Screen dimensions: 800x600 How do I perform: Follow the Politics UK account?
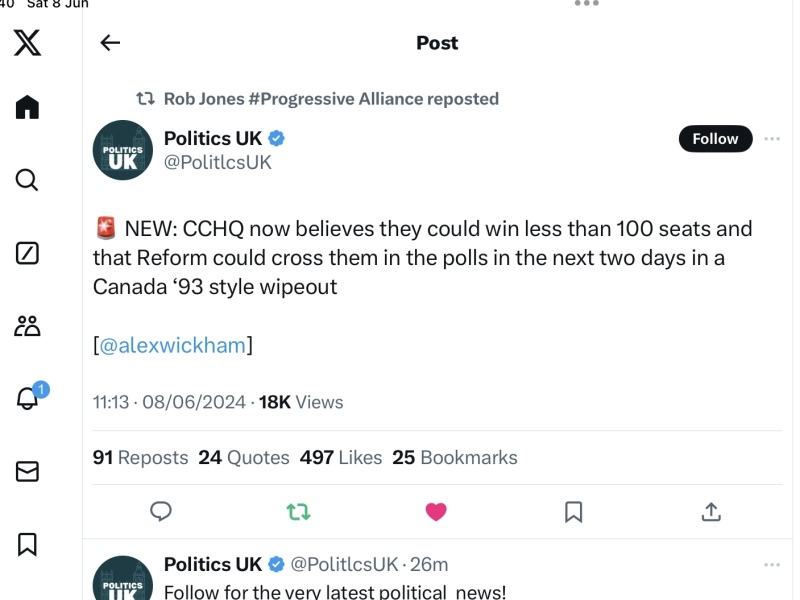(715, 139)
